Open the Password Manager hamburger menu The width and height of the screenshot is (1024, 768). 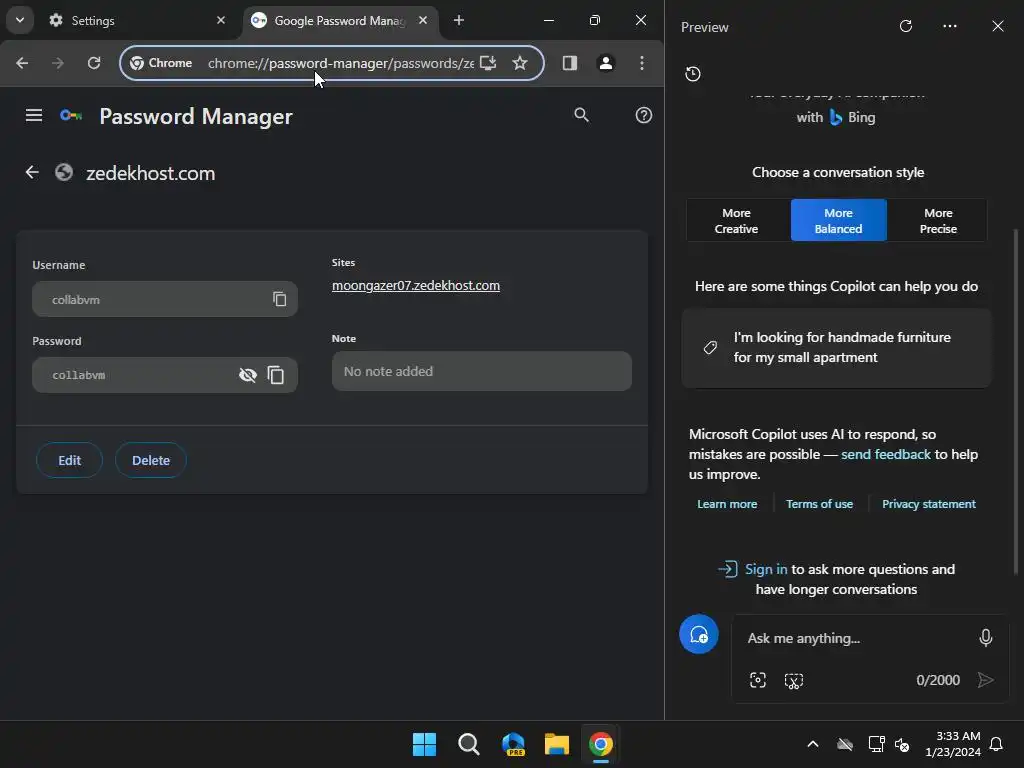pos(34,116)
